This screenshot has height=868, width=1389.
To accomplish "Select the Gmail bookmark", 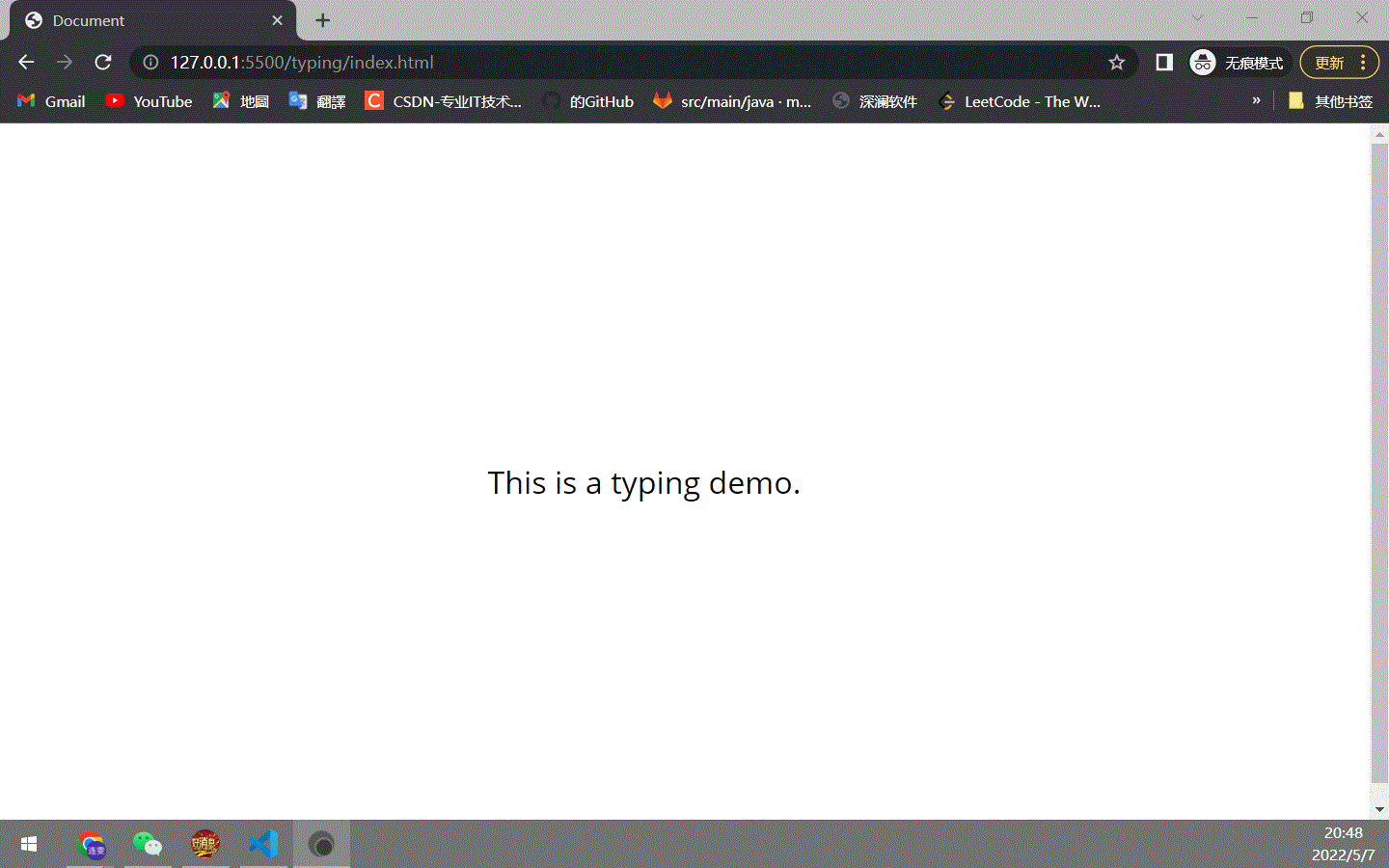I will coord(50,100).
